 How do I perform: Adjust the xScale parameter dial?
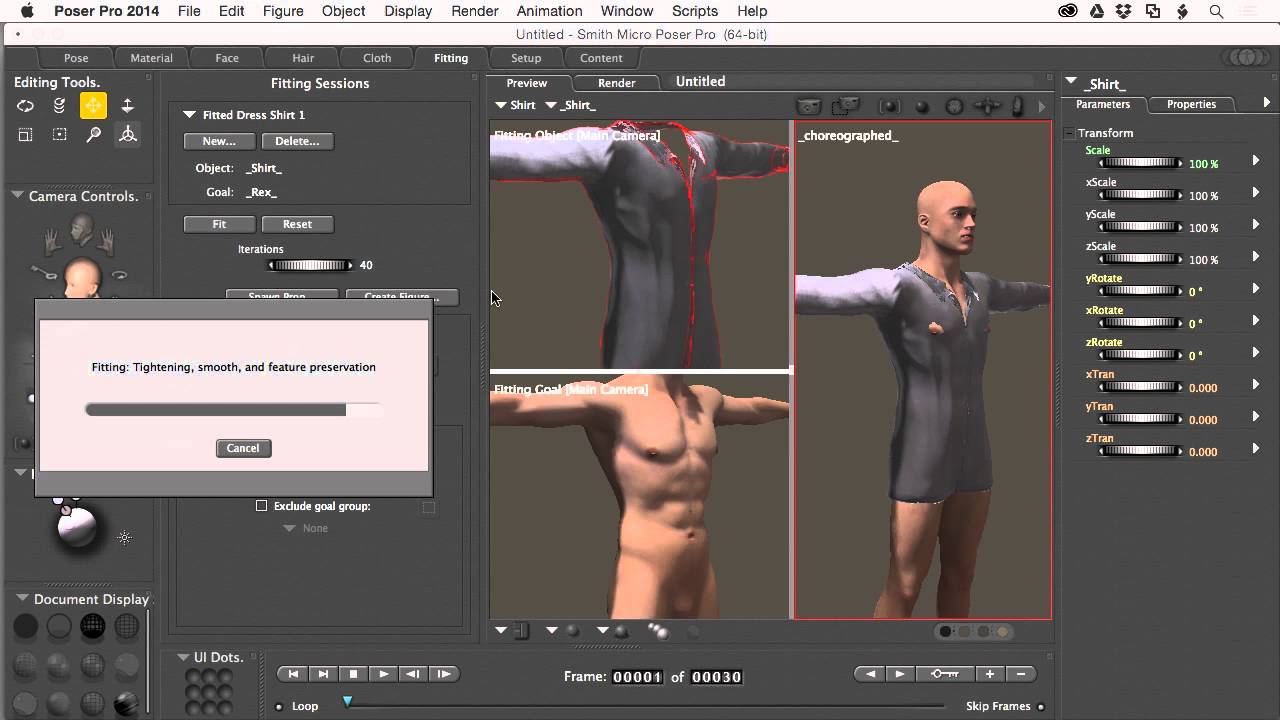click(x=1140, y=195)
